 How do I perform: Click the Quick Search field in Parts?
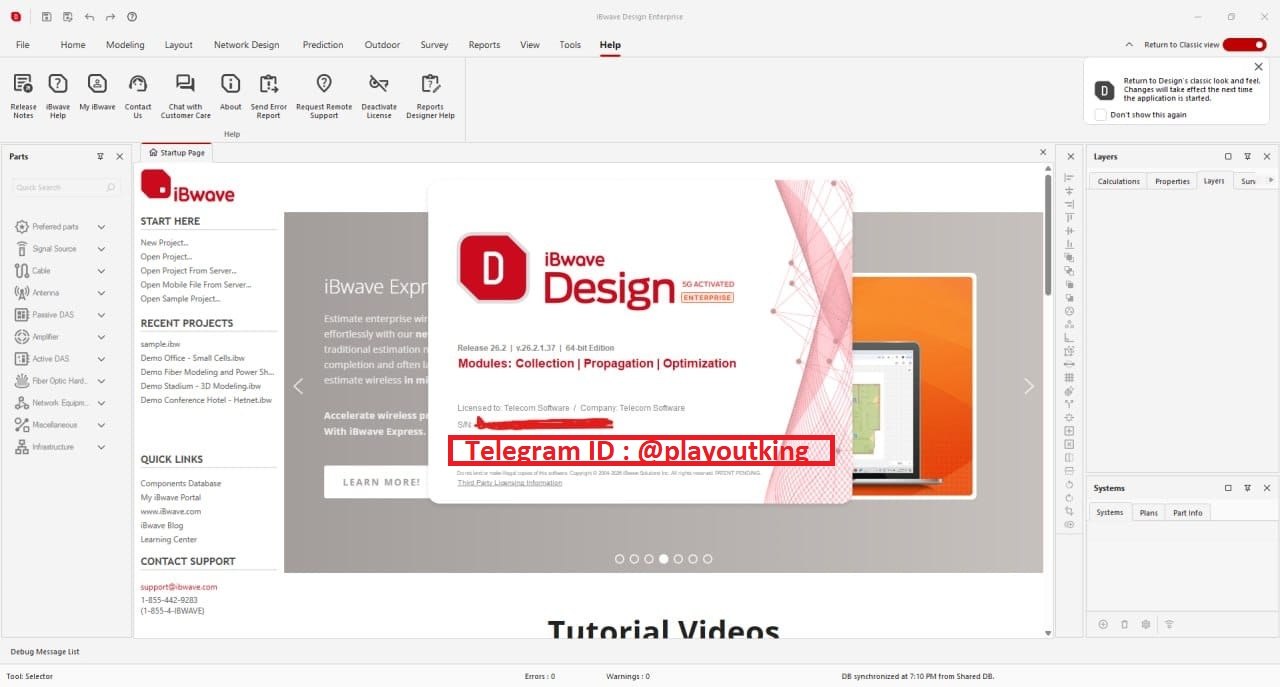pos(67,187)
